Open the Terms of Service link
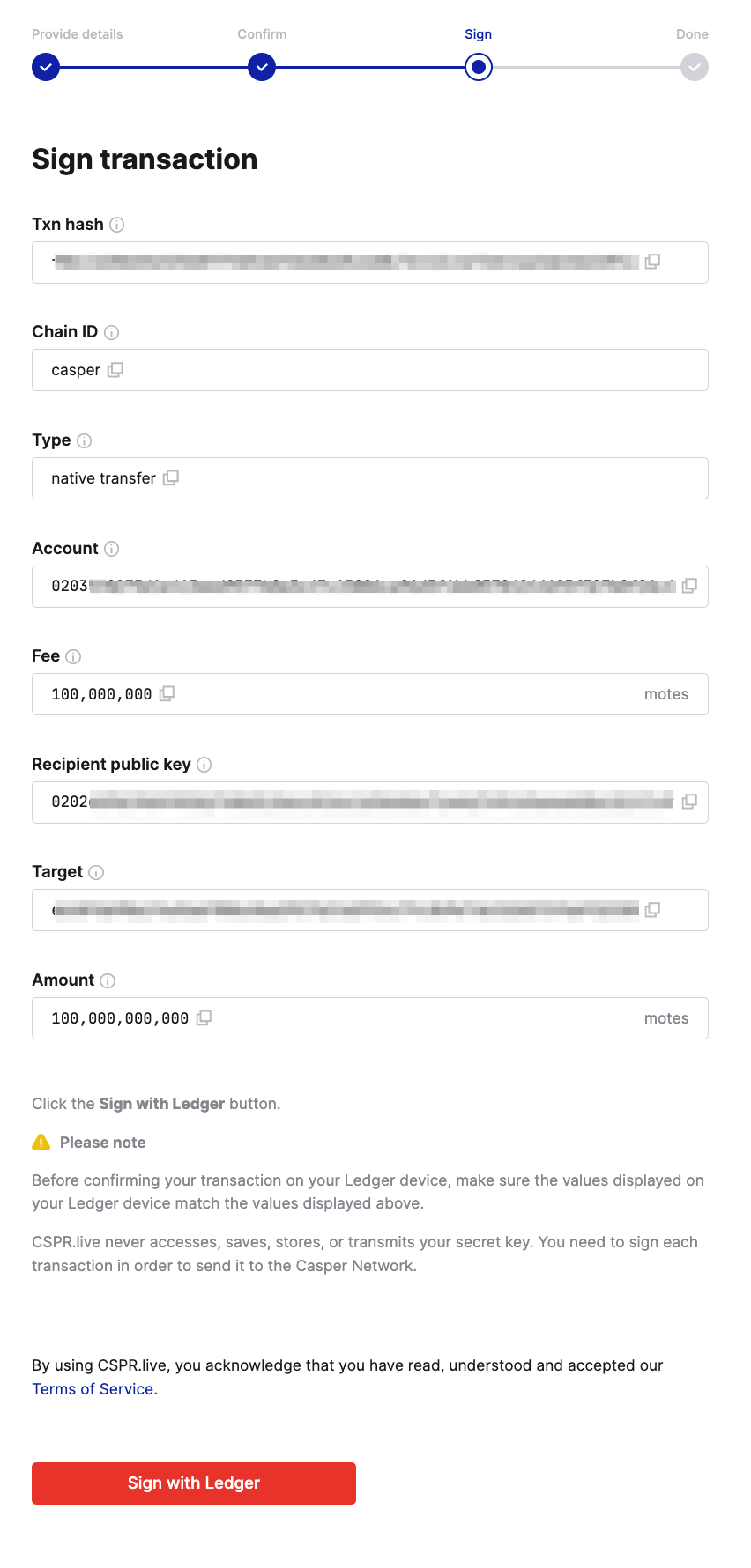751x1568 pixels. tap(94, 1389)
